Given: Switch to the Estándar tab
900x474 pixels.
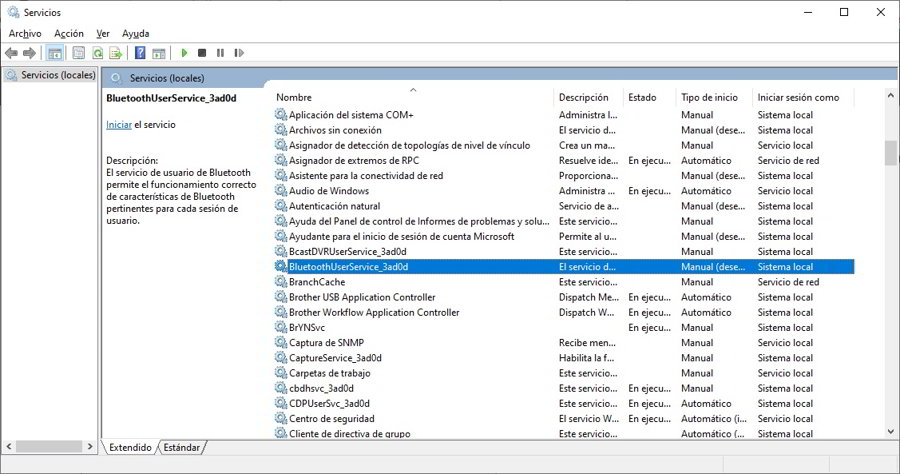Looking at the screenshot, I should [181, 447].
